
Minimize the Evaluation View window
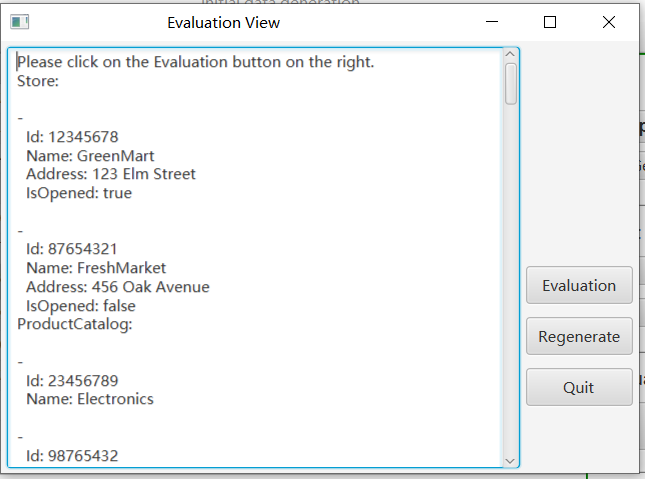coord(492,22)
